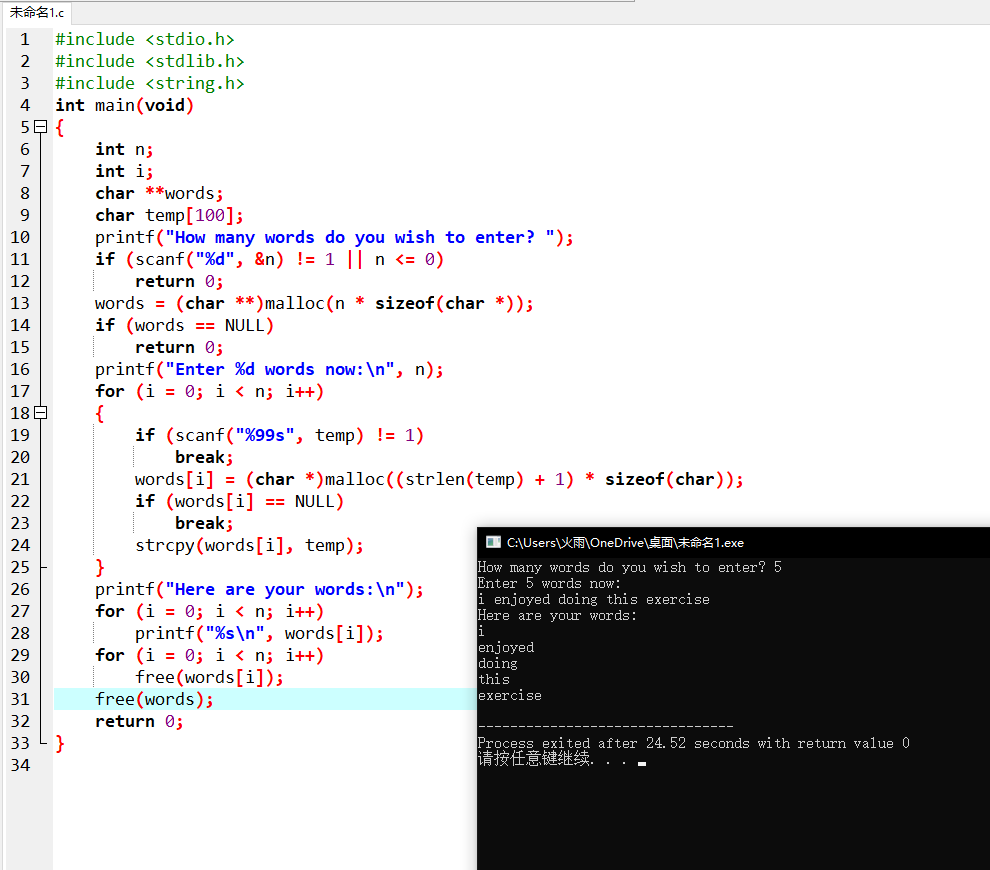Click the words[i] malloc strlen line
990x870 pixels.
pyautogui.click(x=439, y=479)
